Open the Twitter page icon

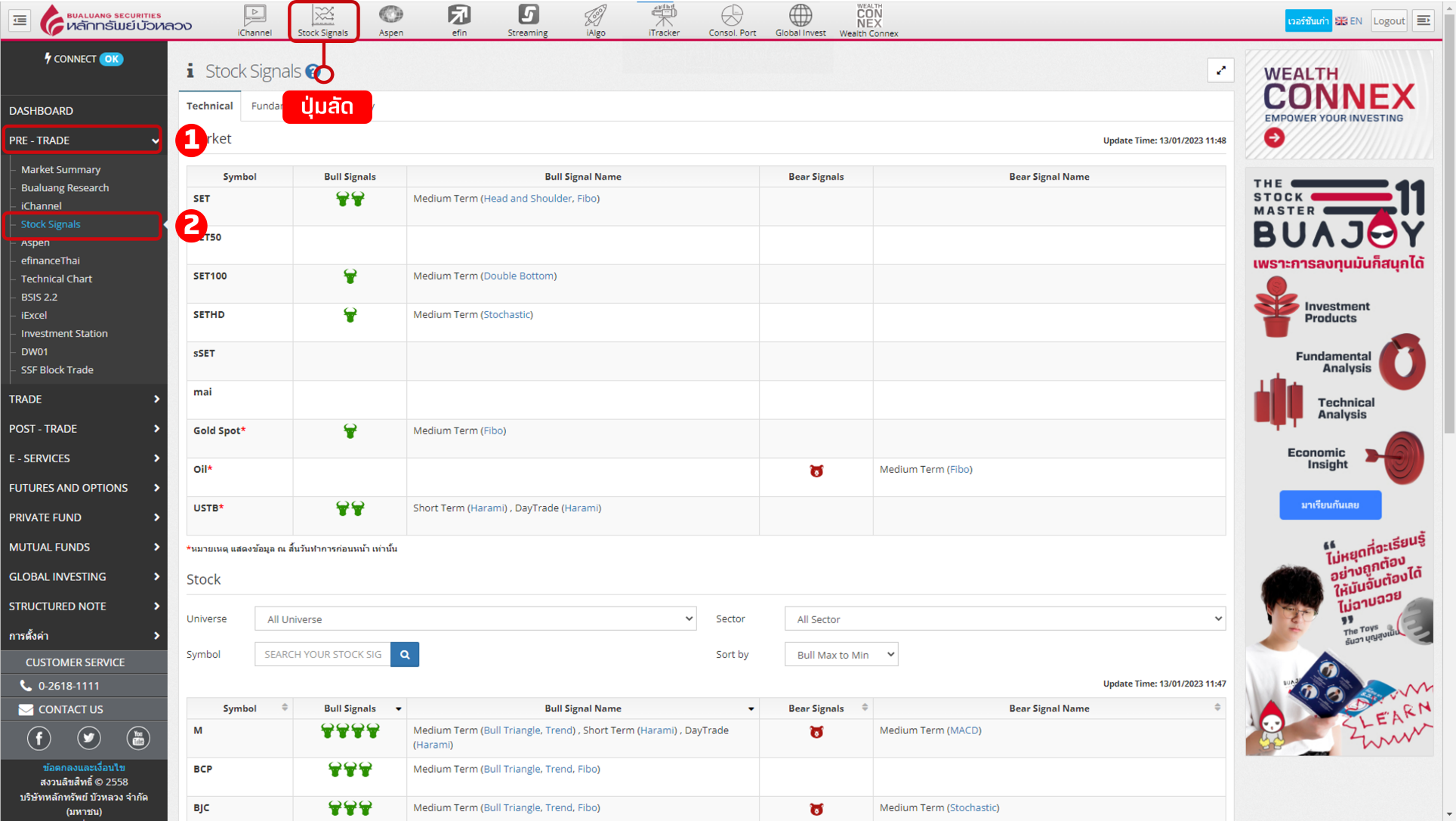pos(88,738)
